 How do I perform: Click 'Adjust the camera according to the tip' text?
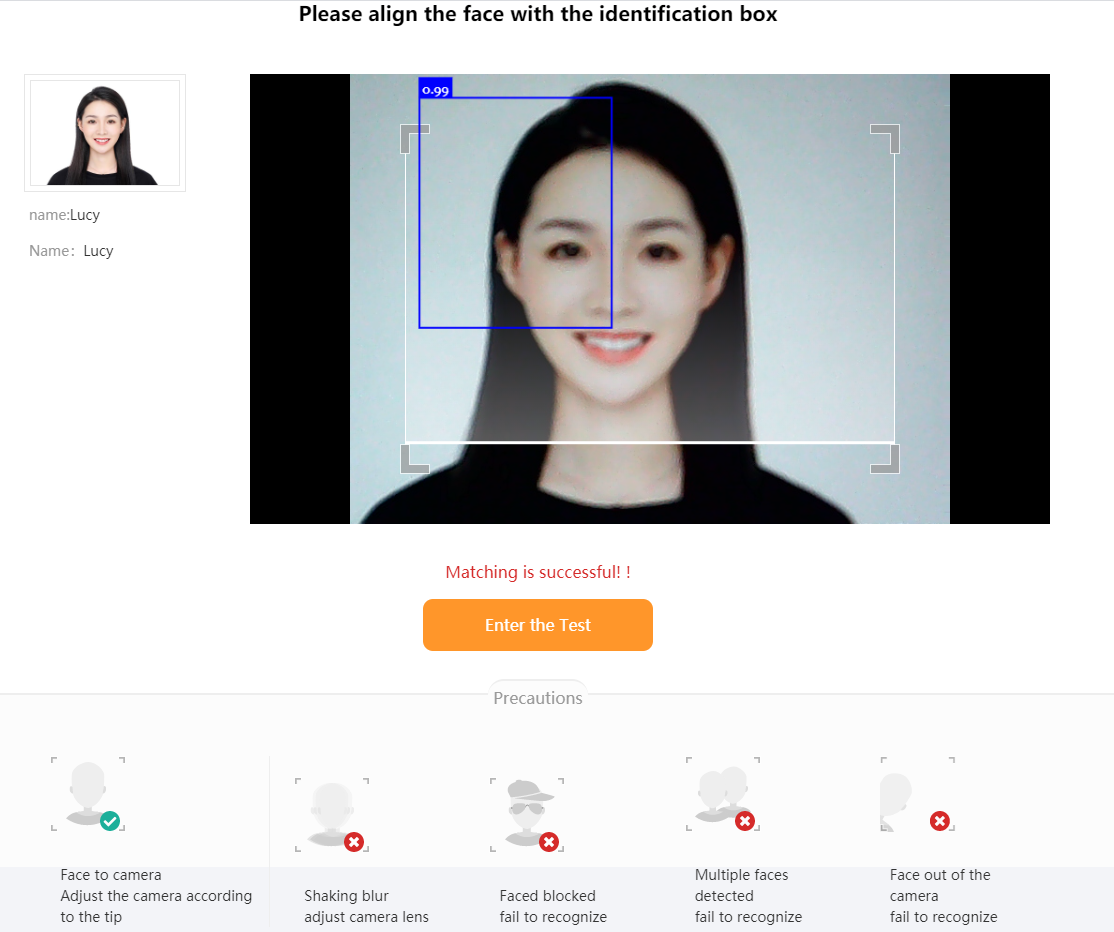[x=156, y=906]
